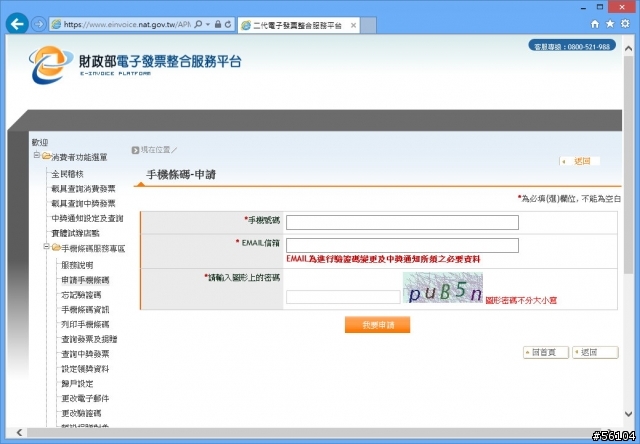Screen dimensions: 640x444
Task: Click the EMAIL信箱 input field
Action: (x=402, y=246)
